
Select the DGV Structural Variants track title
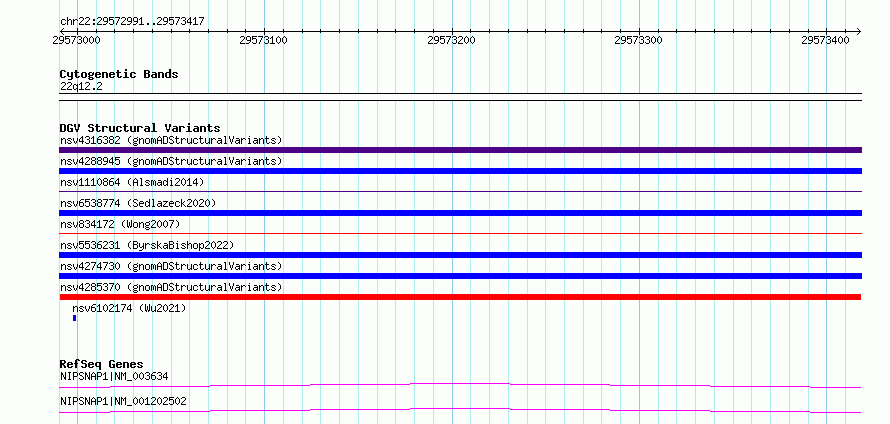140,128
